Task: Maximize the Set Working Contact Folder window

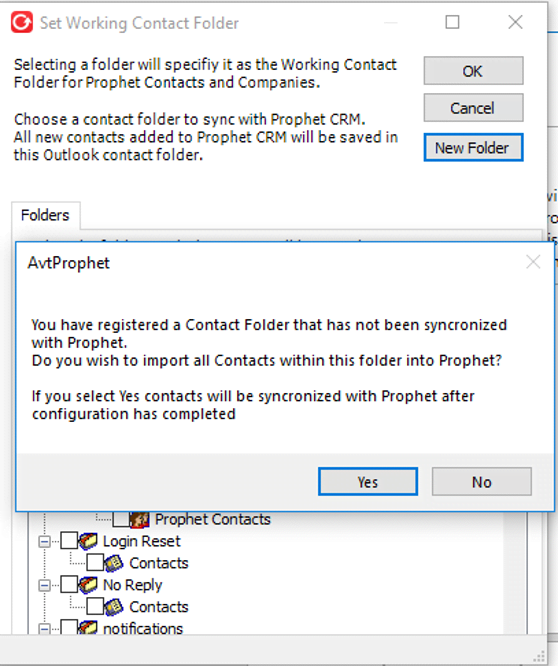Action: pos(452,22)
